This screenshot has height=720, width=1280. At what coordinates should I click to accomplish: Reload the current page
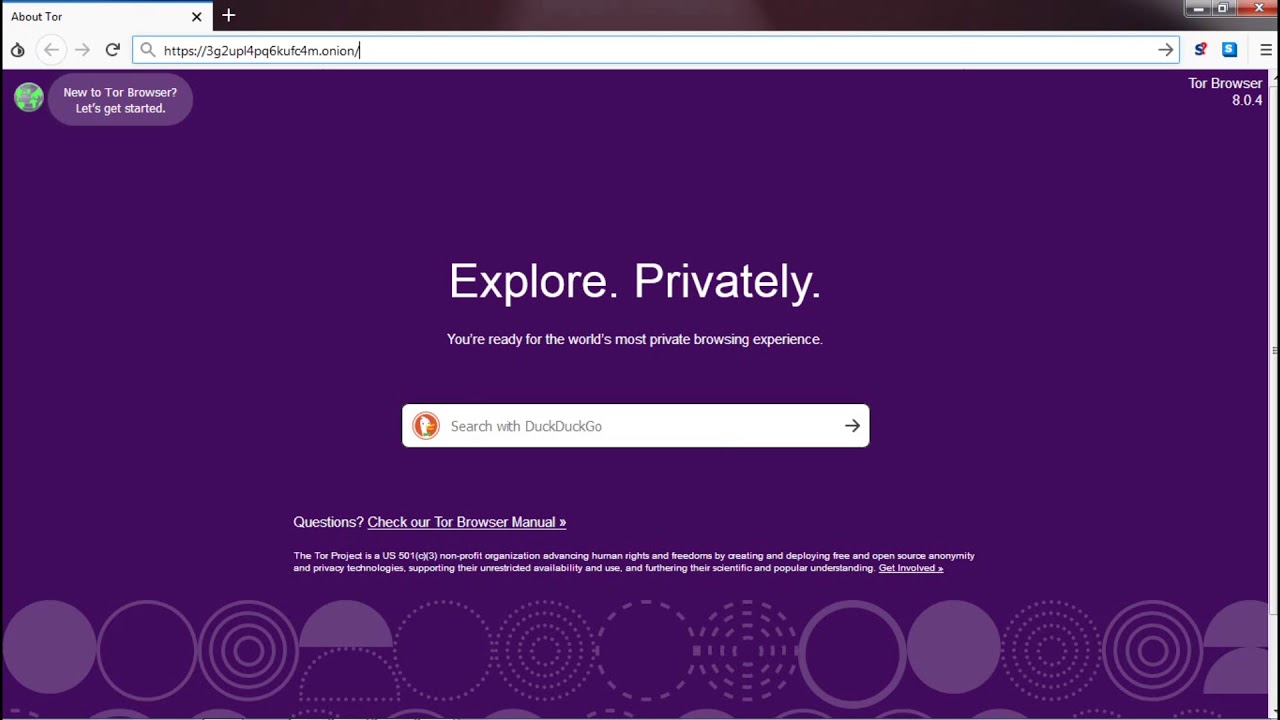coord(113,50)
